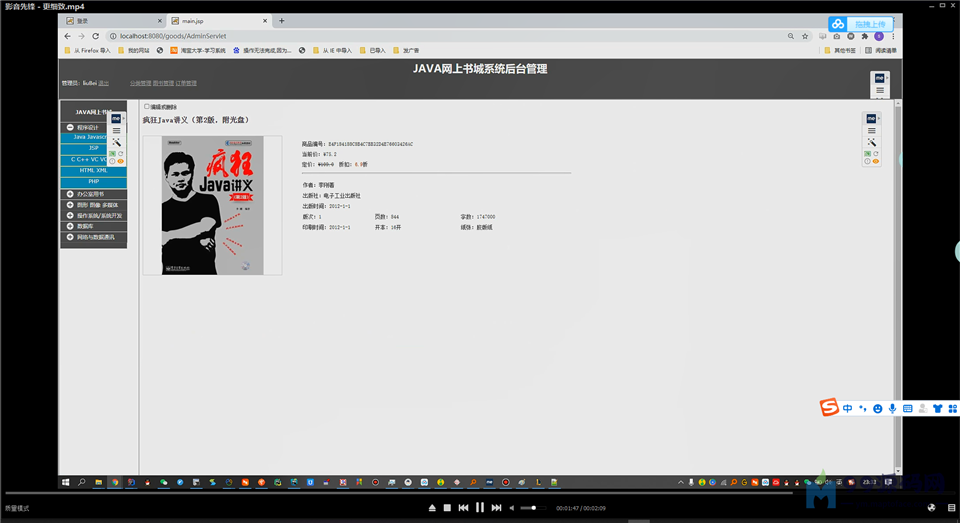Click the 退出 logout link

click(103, 83)
